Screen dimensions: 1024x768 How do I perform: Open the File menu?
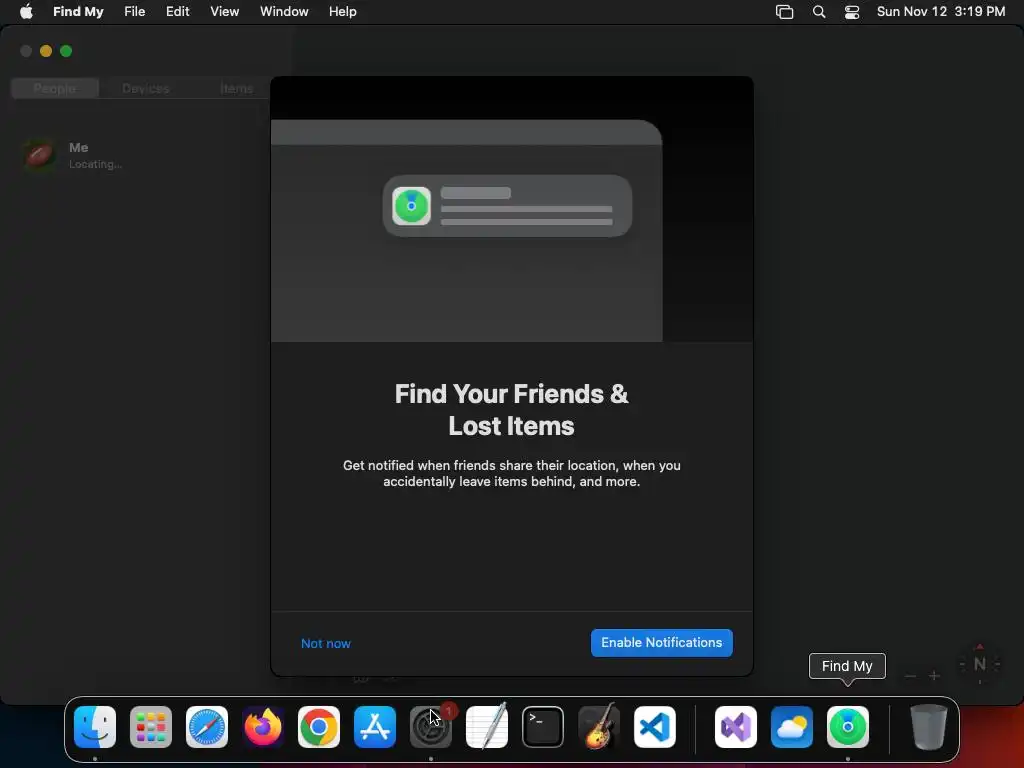(x=135, y=12)
